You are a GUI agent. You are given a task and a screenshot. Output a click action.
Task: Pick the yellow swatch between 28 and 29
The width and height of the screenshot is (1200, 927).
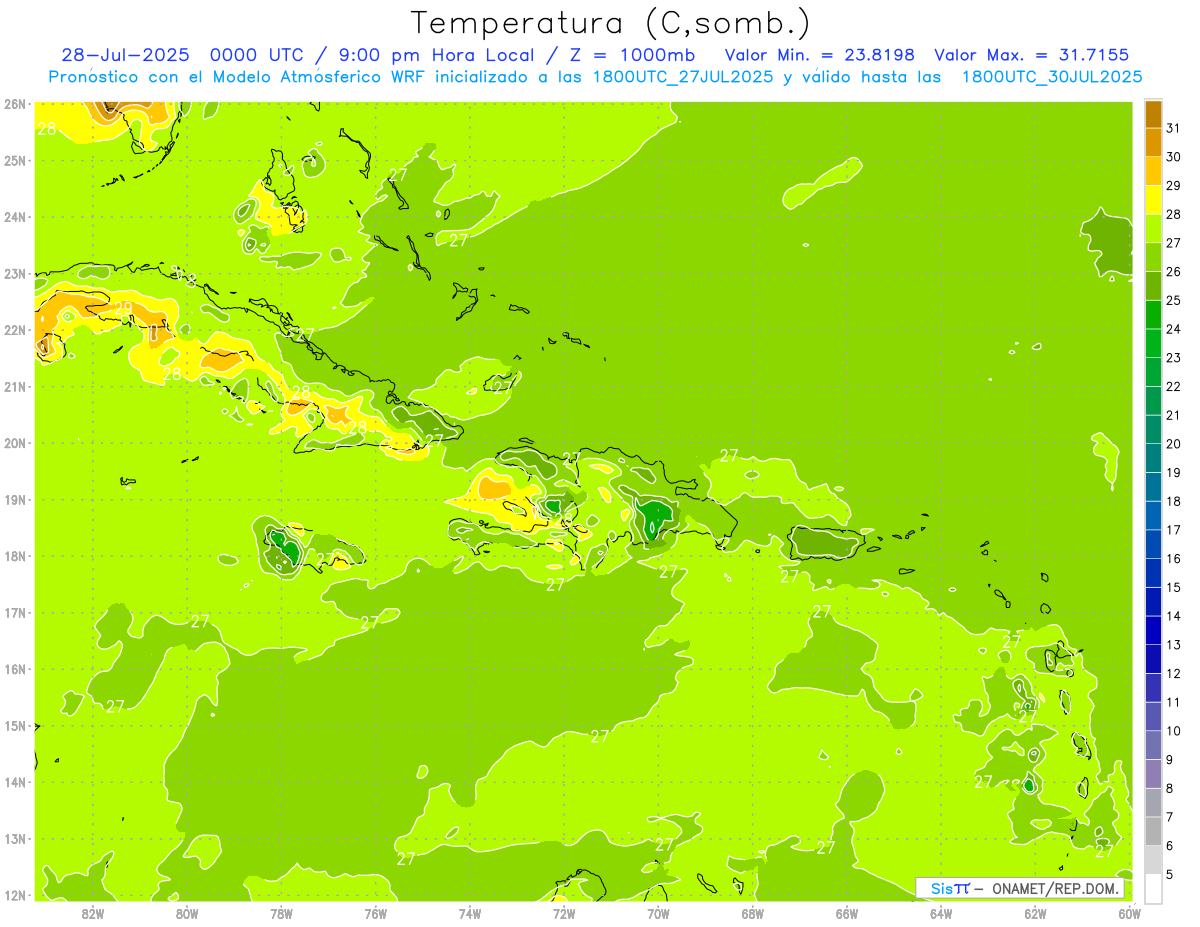click(x=1153, y=199)
